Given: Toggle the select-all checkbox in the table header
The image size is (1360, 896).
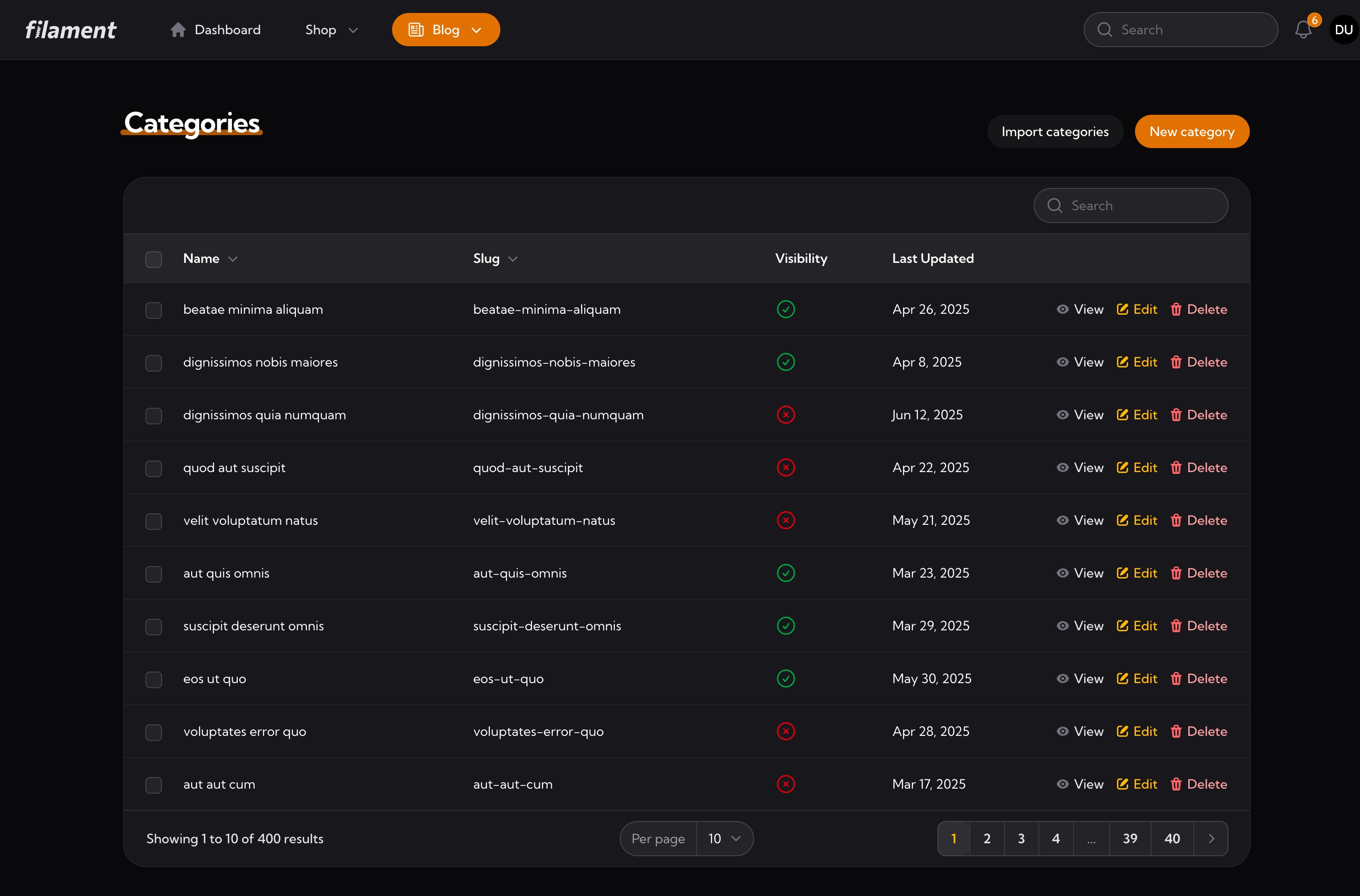Looking at the screenshot, I should click(x=154, y=260).
